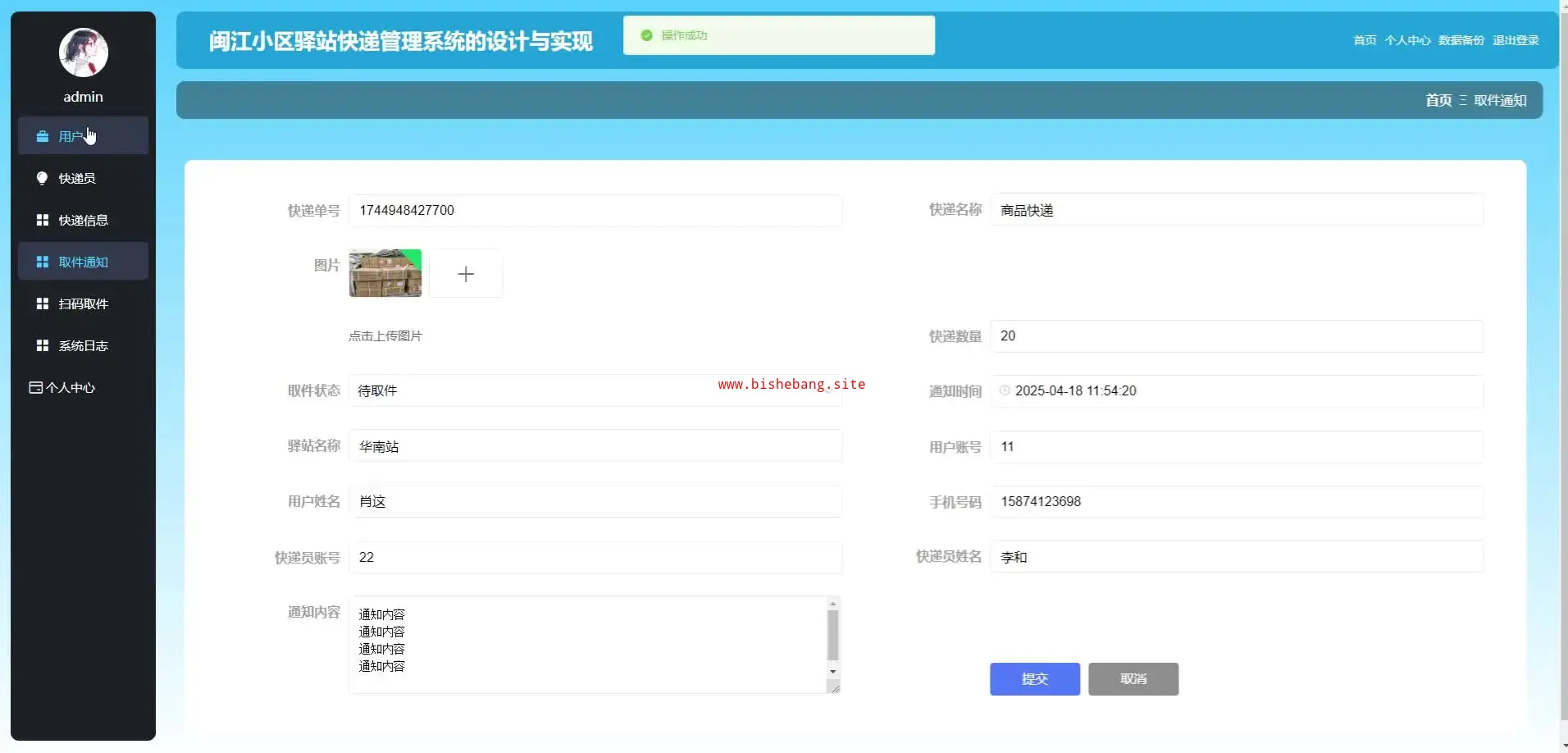Click 数据备份 in top navigation

coord(1461,40)
